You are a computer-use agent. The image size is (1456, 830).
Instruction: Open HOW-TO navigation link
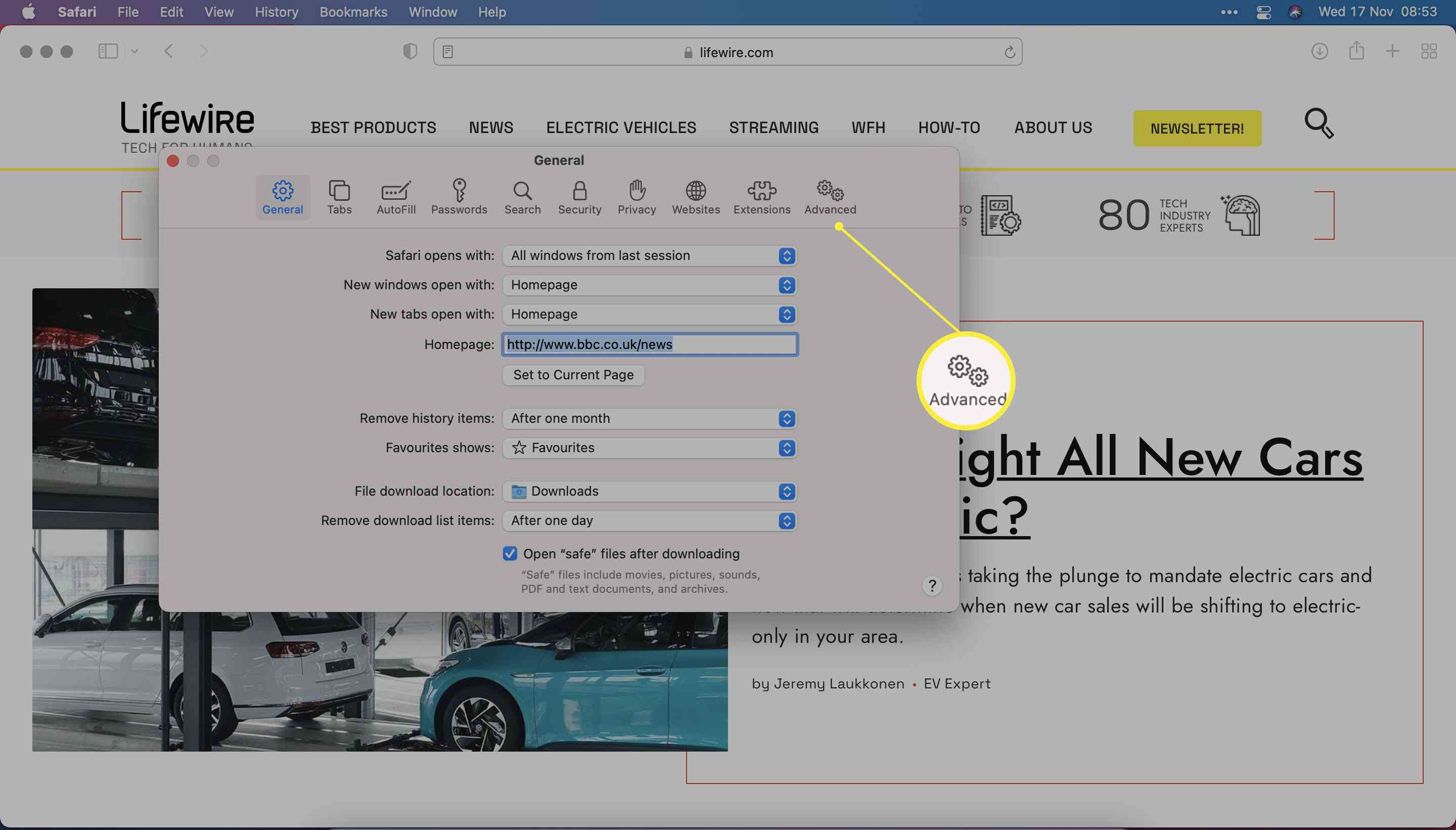[x=949, y=127]
